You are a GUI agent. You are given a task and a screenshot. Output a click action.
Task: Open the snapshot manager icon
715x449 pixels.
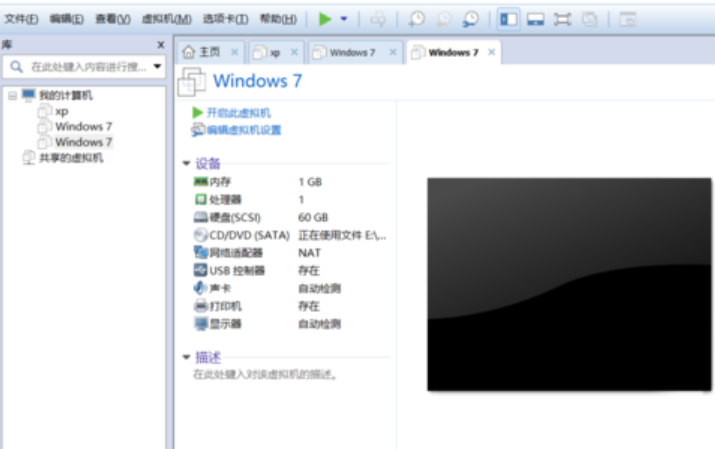(470, 19)
